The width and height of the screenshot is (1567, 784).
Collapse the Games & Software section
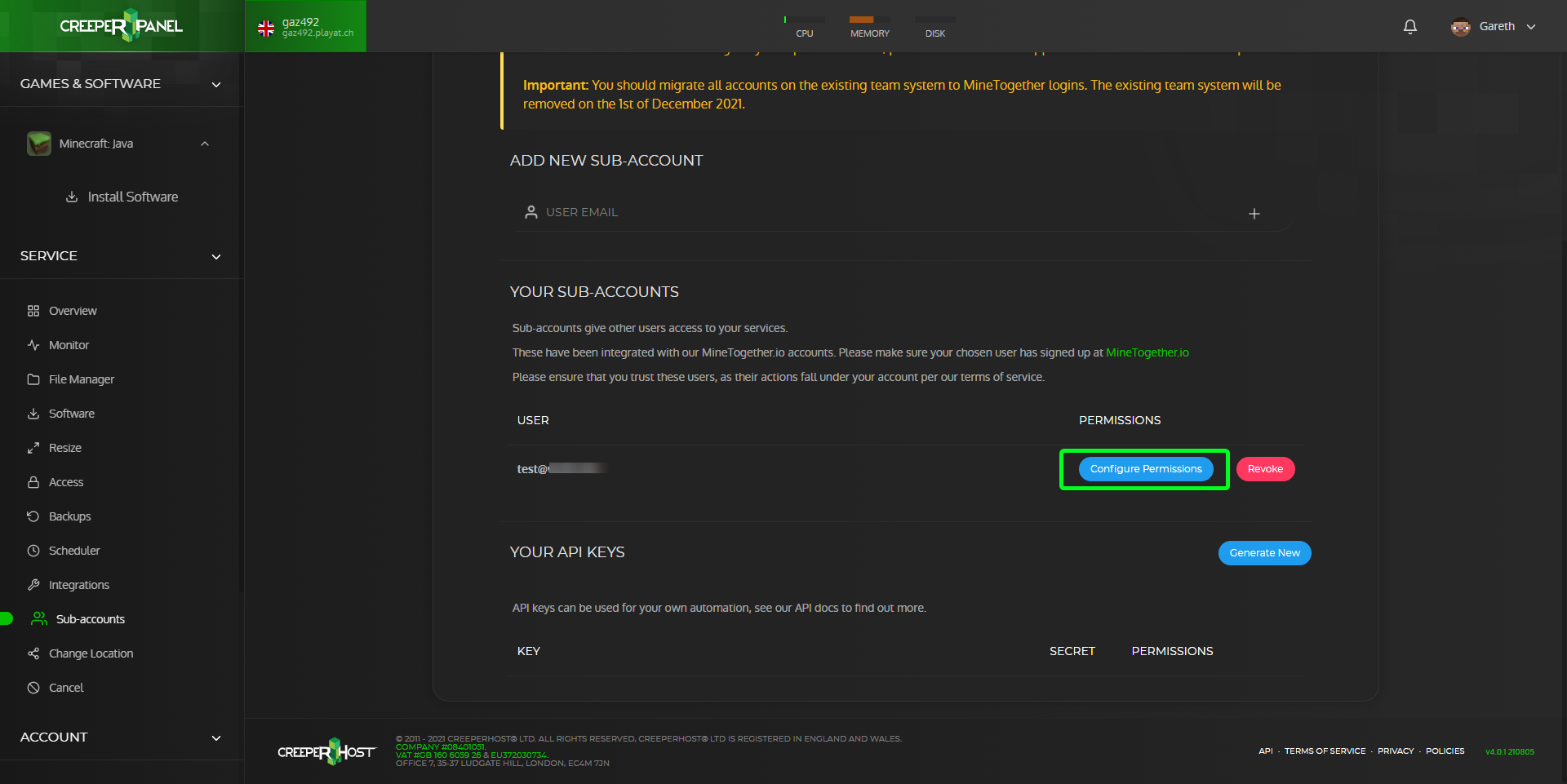click(x=216, y=84)
